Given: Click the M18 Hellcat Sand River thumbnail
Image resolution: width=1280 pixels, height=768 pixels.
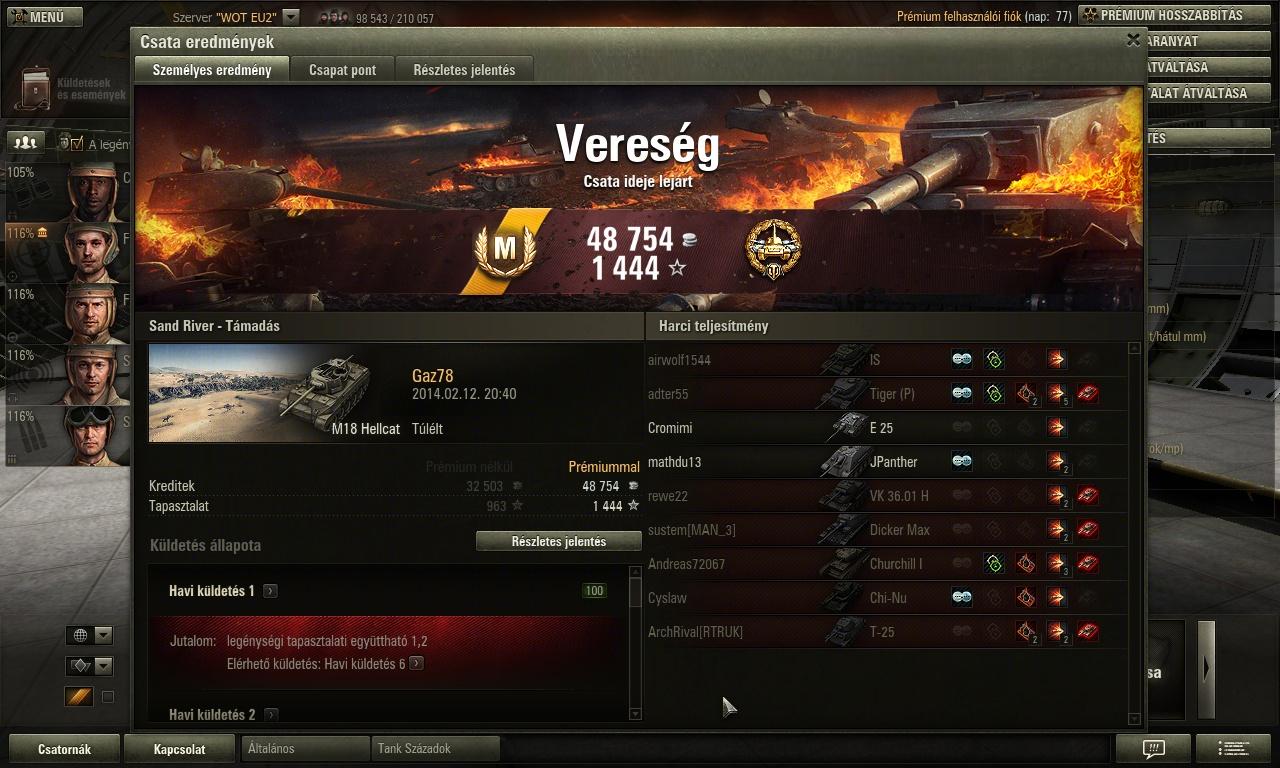Looking at the screenshot, I should (275, 393).
